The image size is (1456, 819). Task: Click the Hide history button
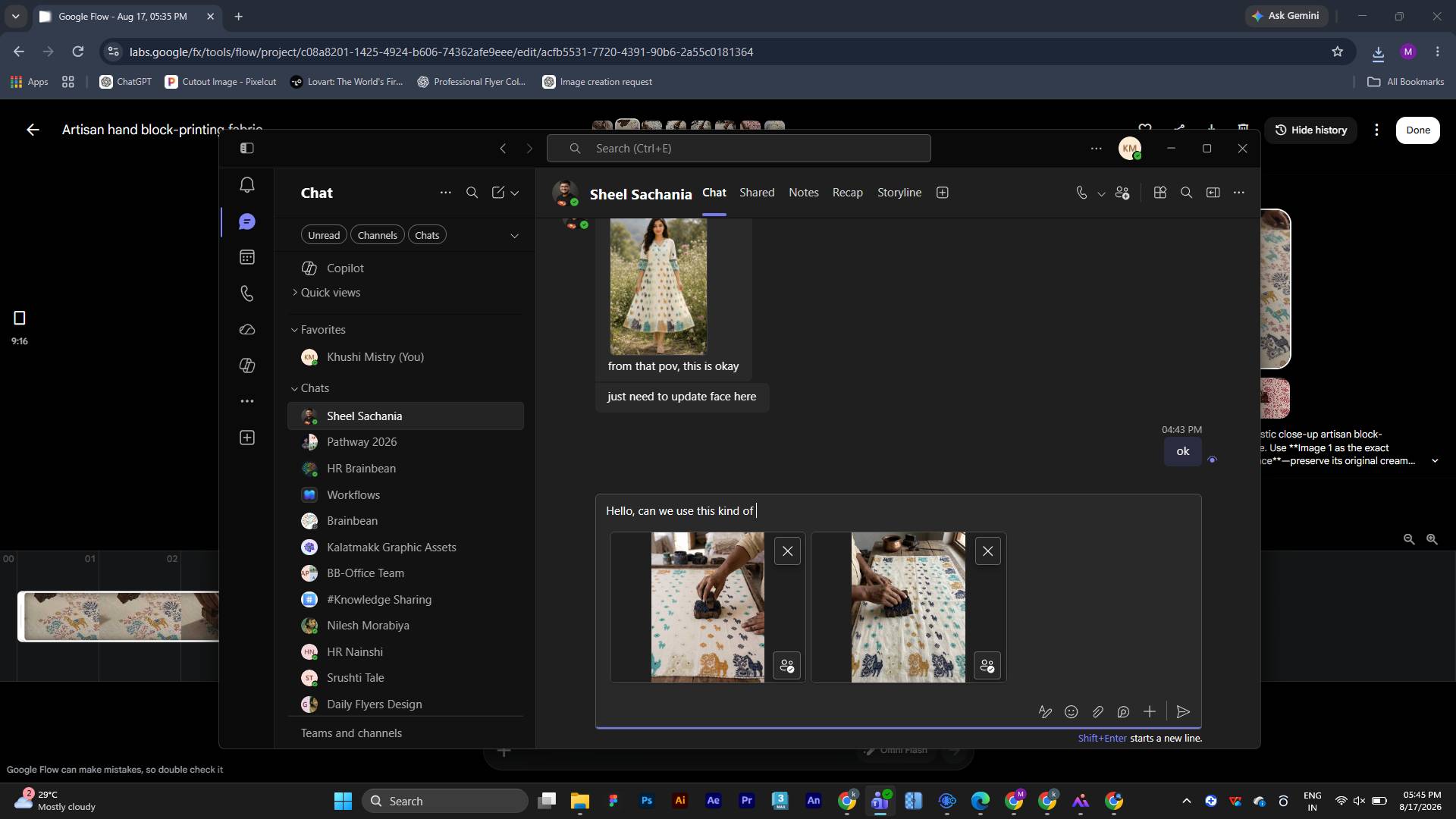click(x=1310, y=130)
